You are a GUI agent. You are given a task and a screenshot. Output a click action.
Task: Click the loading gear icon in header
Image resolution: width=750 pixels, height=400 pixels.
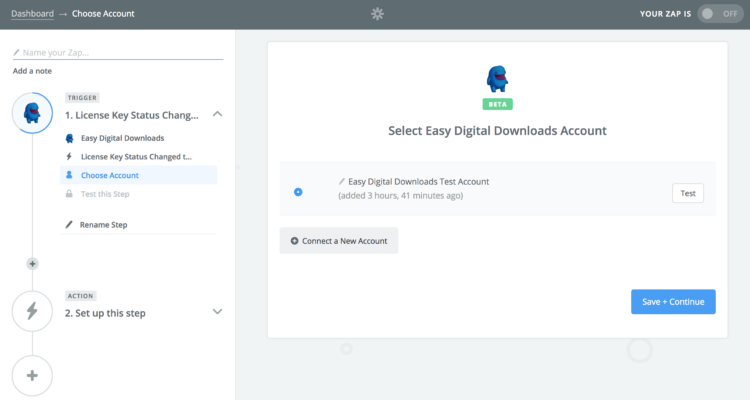(x=377, y=14)
